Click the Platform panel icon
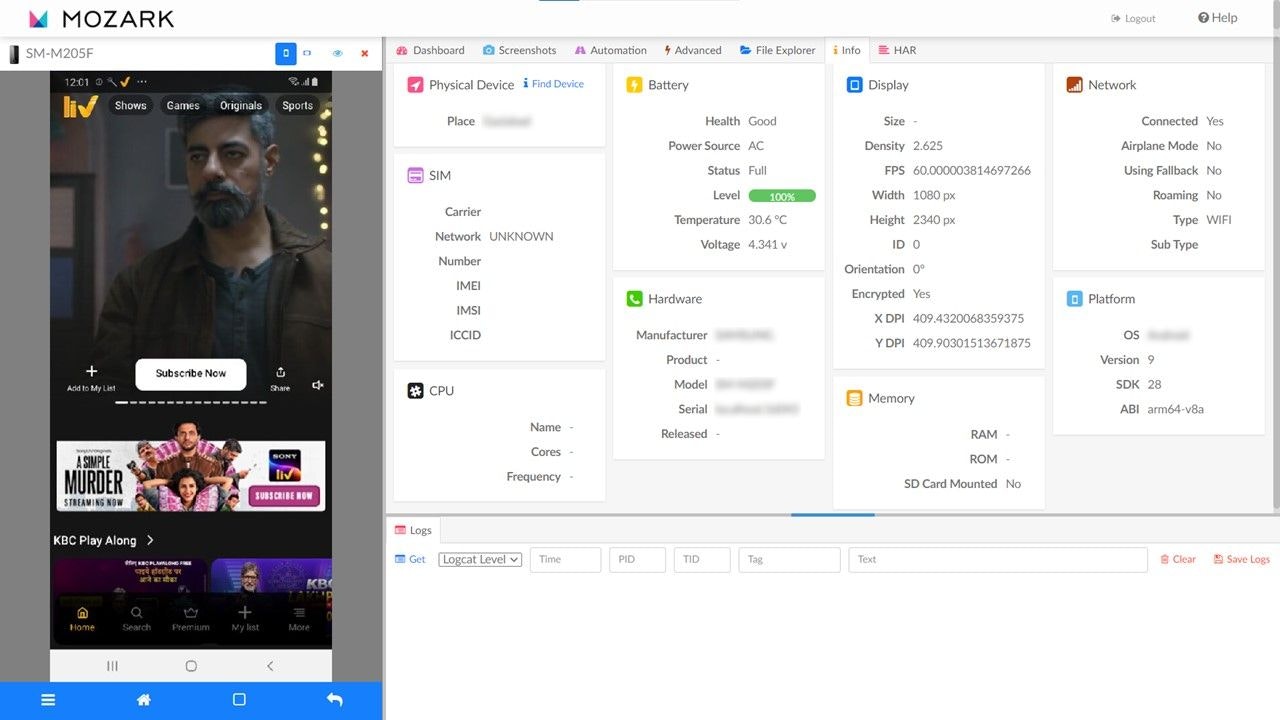This screenshot has height=720, width=1280. [x=1074, y=299]
